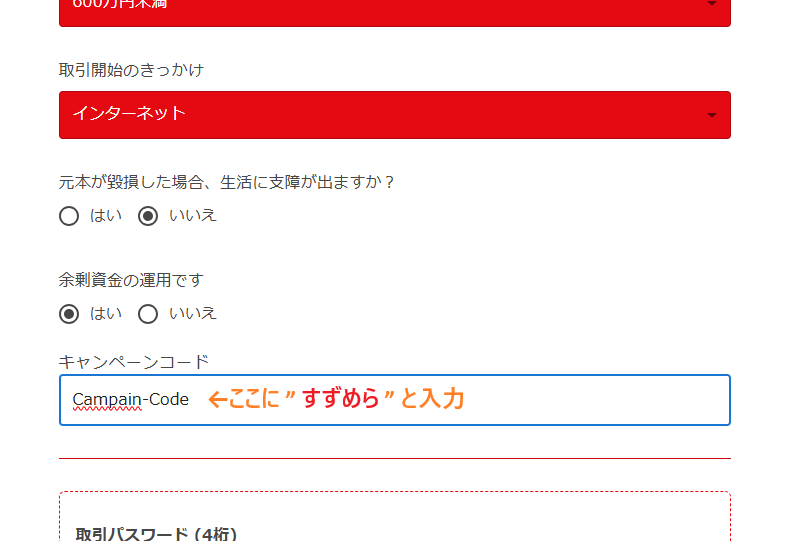Click the はい label under 元本が毀損した場合 question
Screen dimensions: 792x541
click(106, 216)
